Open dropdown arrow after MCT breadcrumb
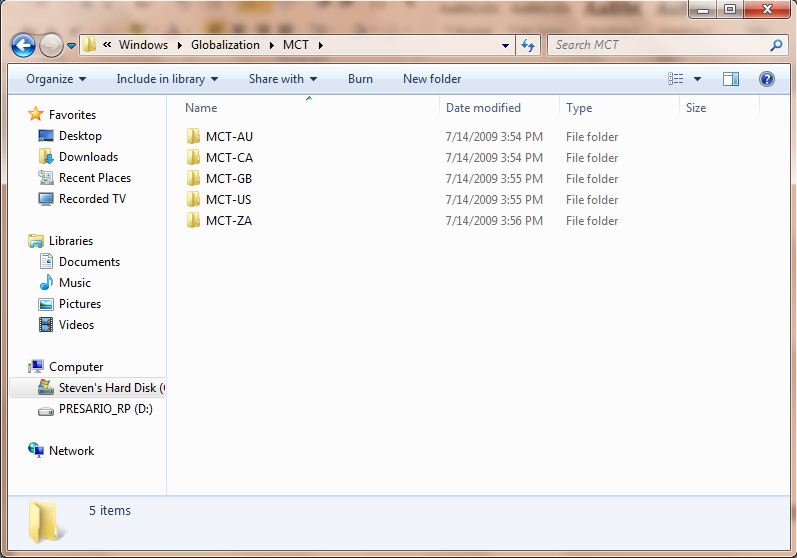The image size is (797, 558). (321, 45)
